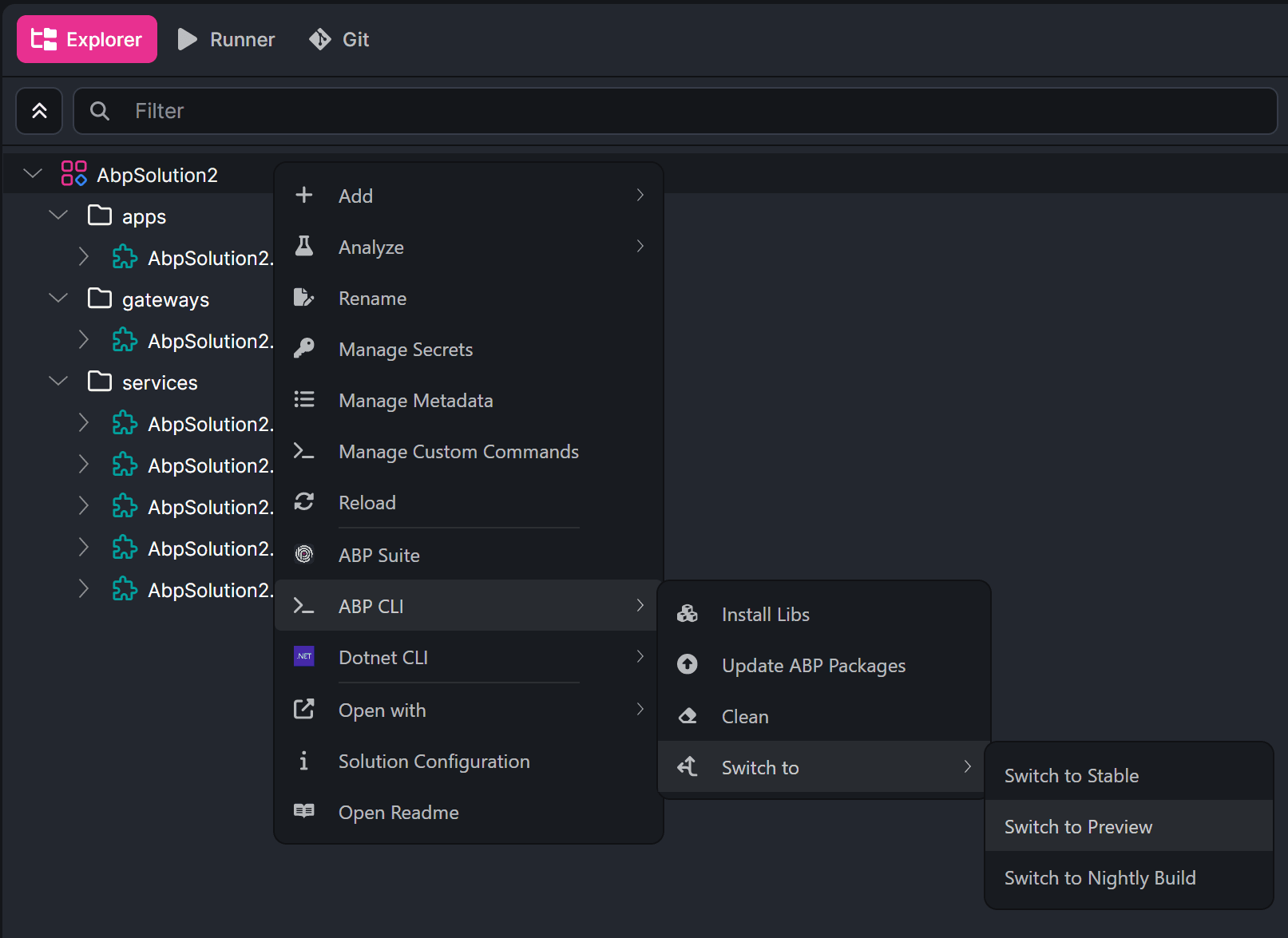
Task: Switch to the Runner tab
Action: (x=226, y=39)
